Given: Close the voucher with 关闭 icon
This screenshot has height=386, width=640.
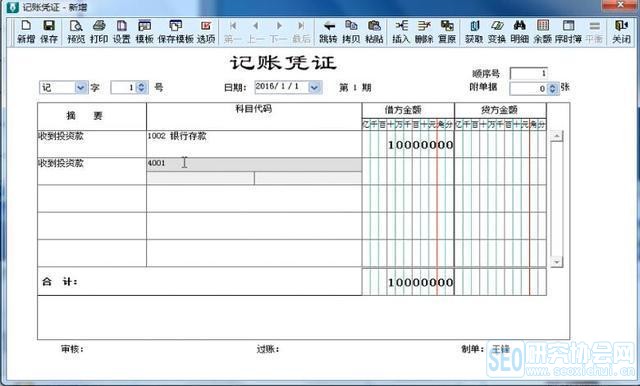Looking at the screenshot, I should (621, 31).
